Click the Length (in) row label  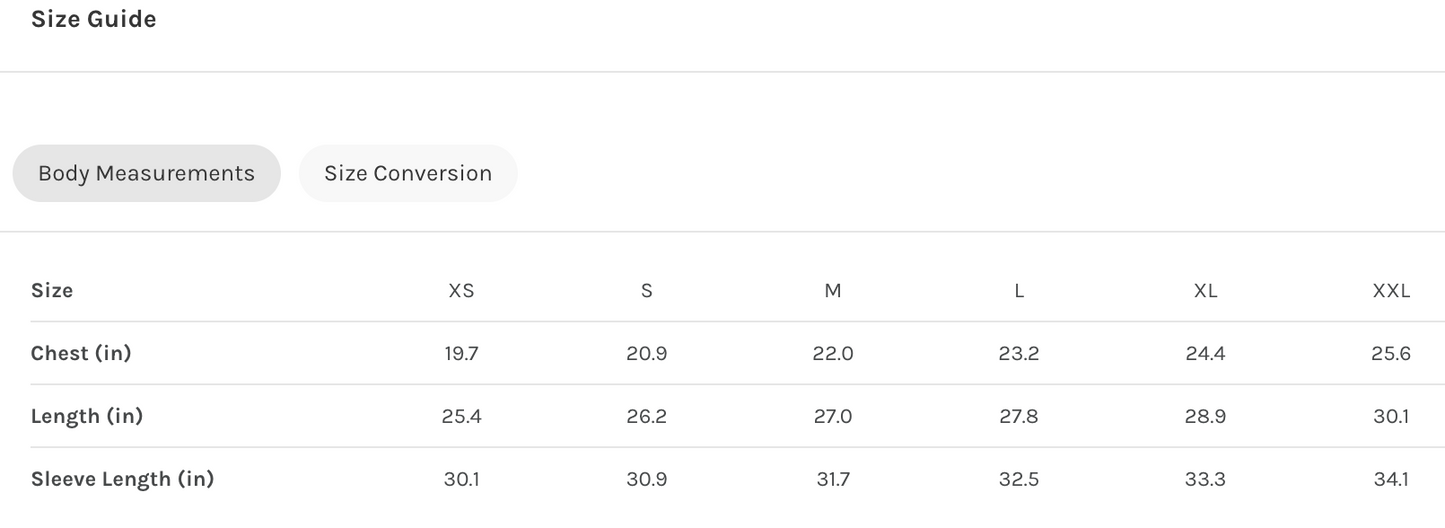tap(87, 416)
